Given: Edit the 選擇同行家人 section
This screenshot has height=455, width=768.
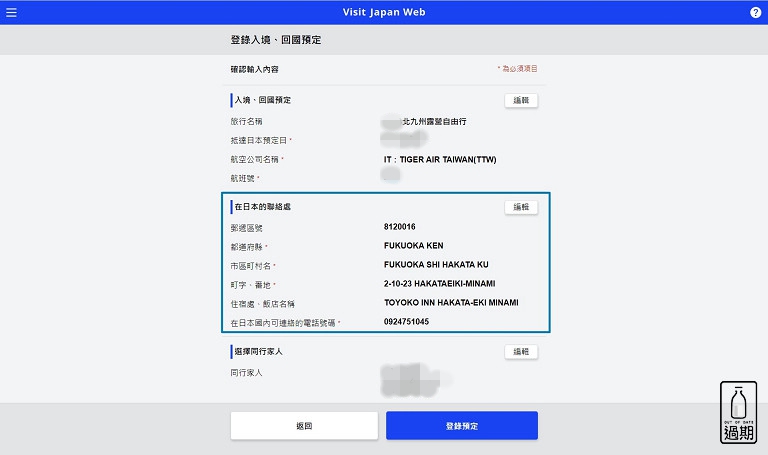Looking at the screenshot, I should click(x=521, y=352).
